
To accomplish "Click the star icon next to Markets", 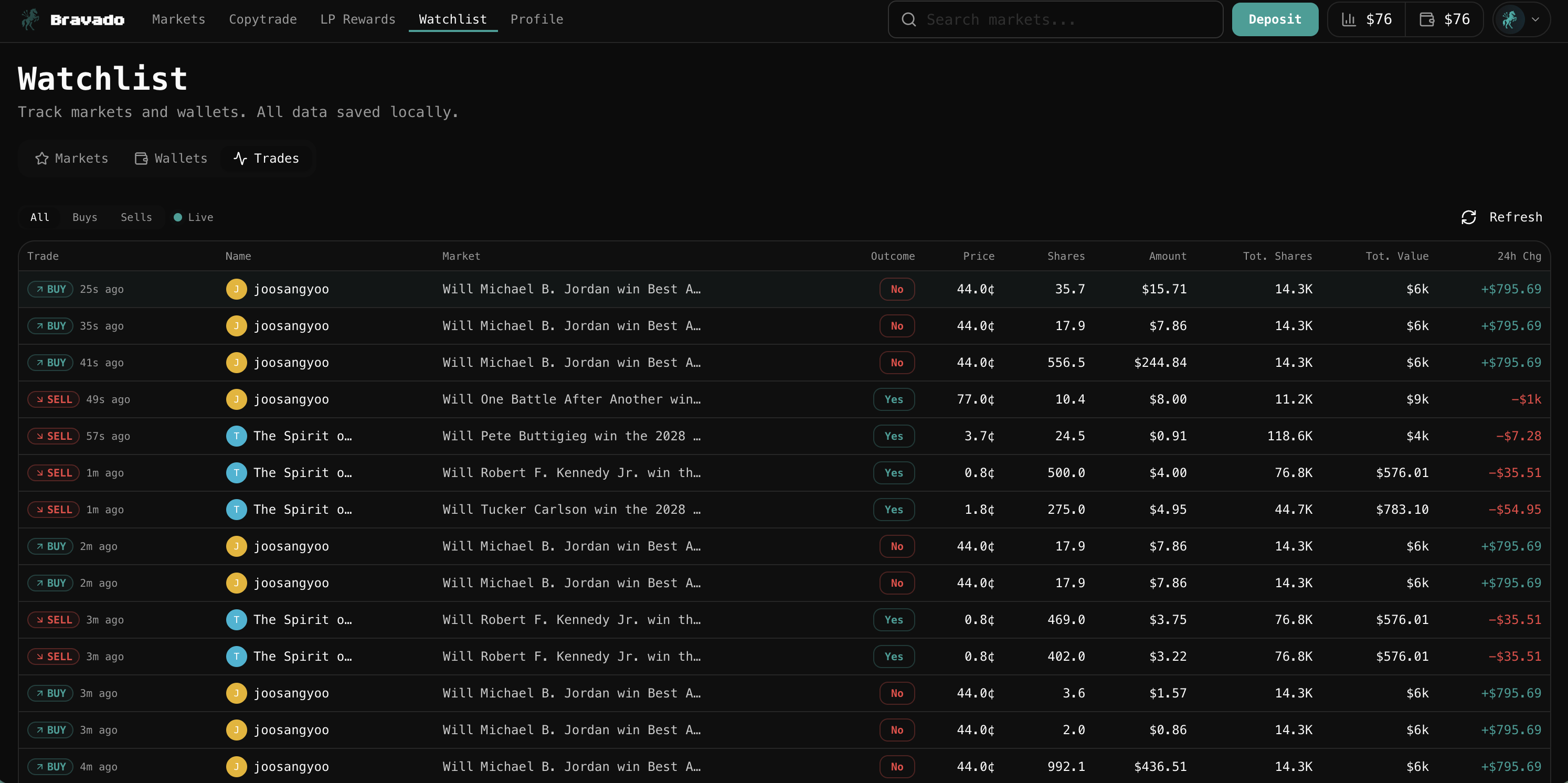I will point(42,158).
